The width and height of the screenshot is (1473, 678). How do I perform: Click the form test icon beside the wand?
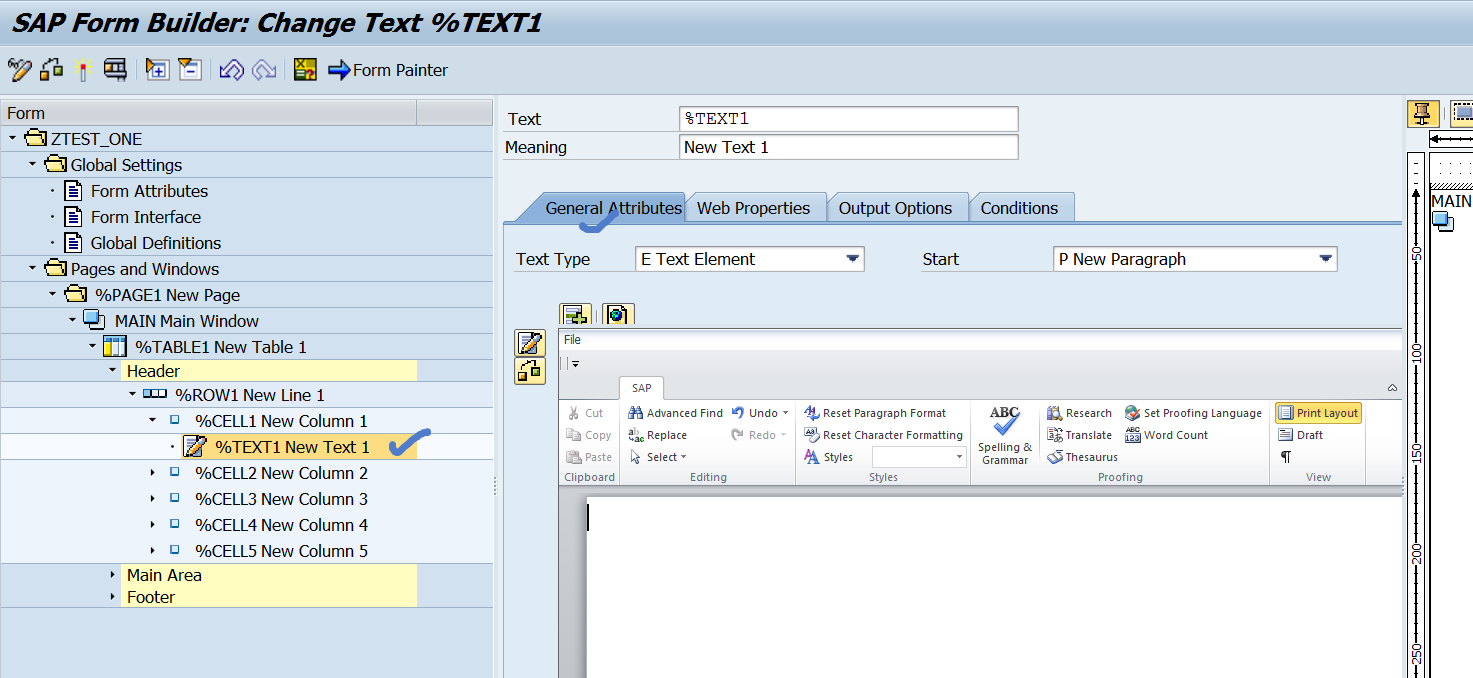pyautogui.click(x=116, y=70)
